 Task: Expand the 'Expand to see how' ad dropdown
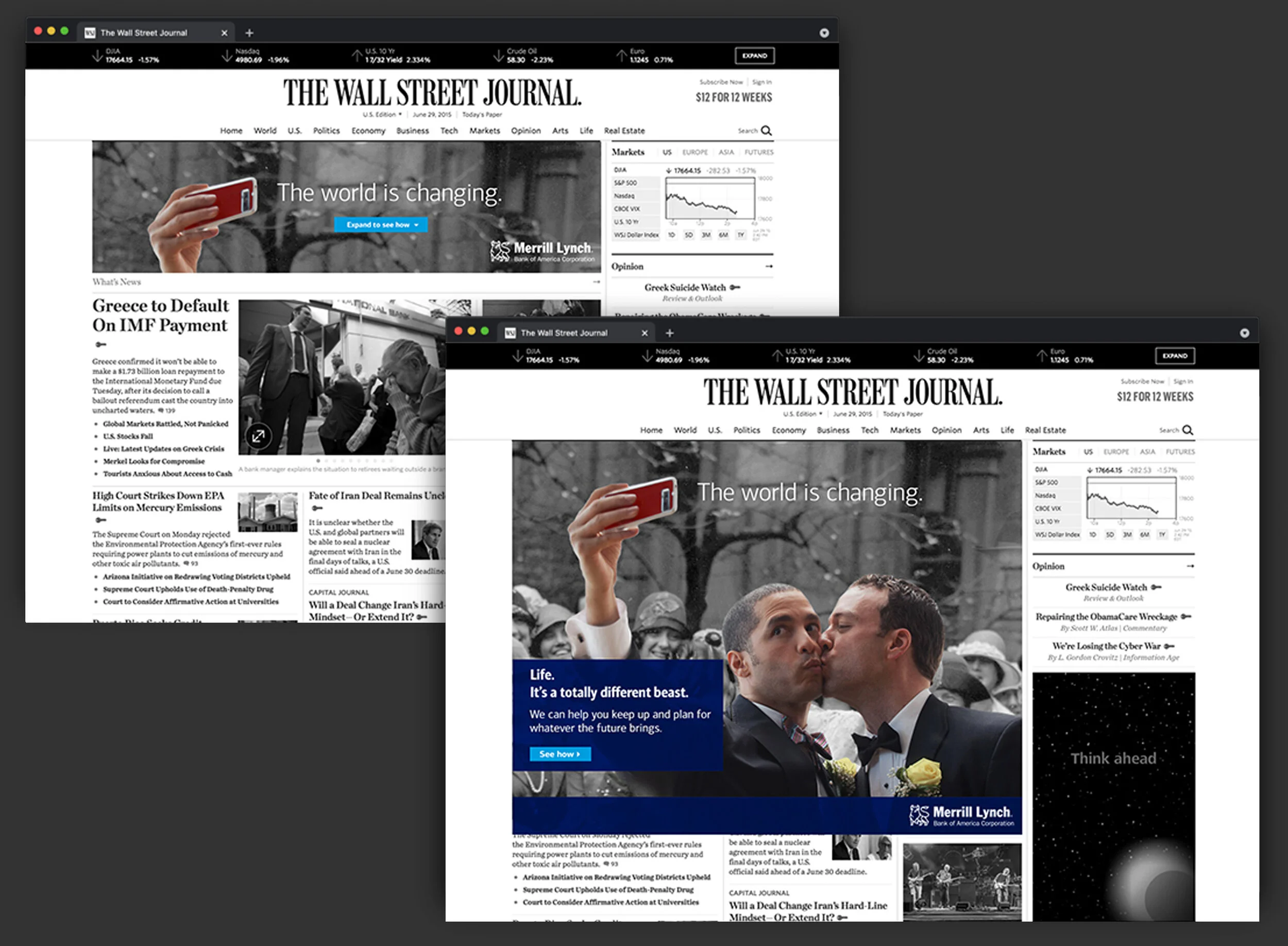coord(381,225)
